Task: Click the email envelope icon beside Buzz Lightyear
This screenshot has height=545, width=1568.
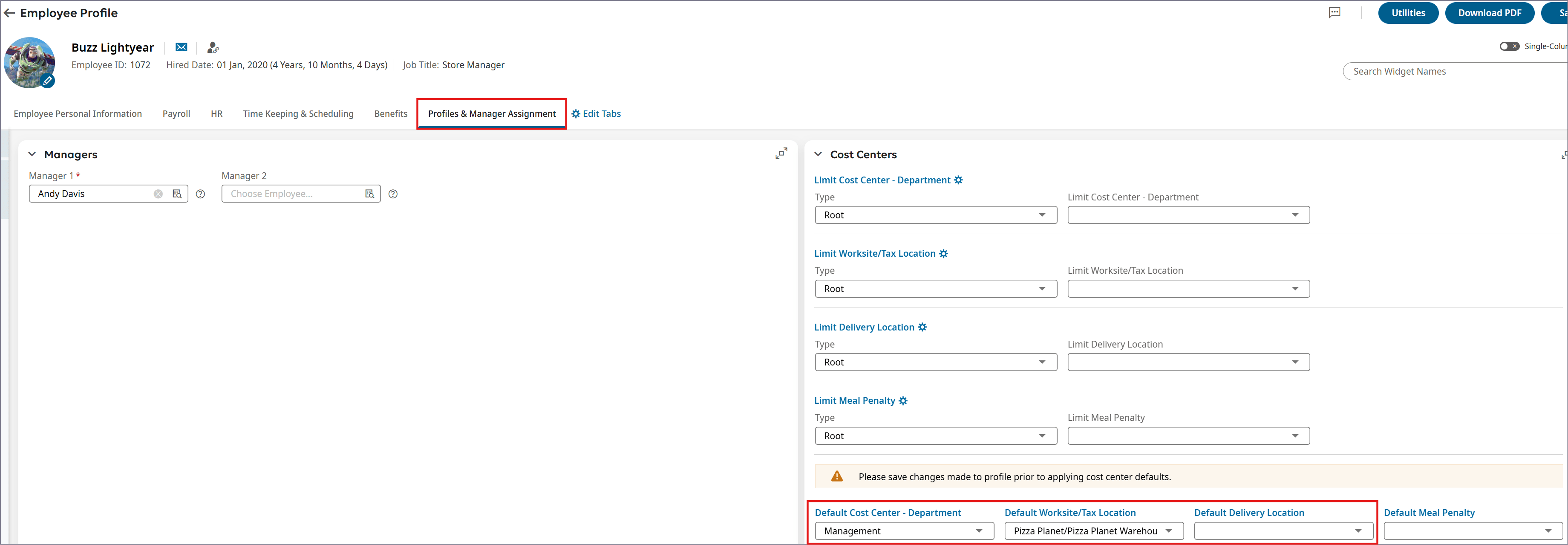Action: point(182,47)
